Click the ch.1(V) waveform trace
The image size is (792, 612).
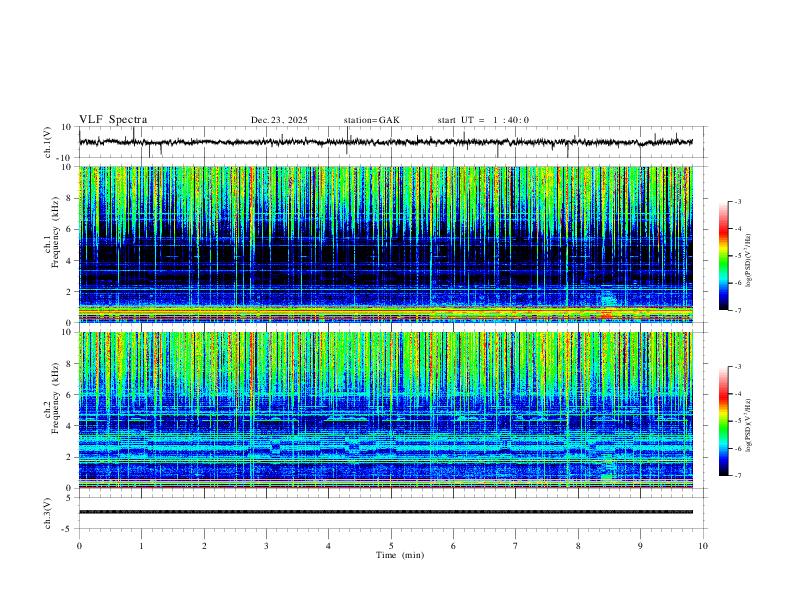point(386,142)
